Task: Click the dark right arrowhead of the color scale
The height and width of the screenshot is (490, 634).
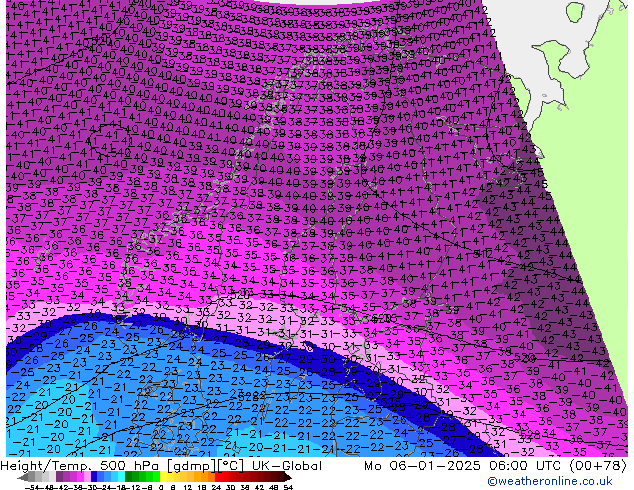Action: [x=287, y=477]
